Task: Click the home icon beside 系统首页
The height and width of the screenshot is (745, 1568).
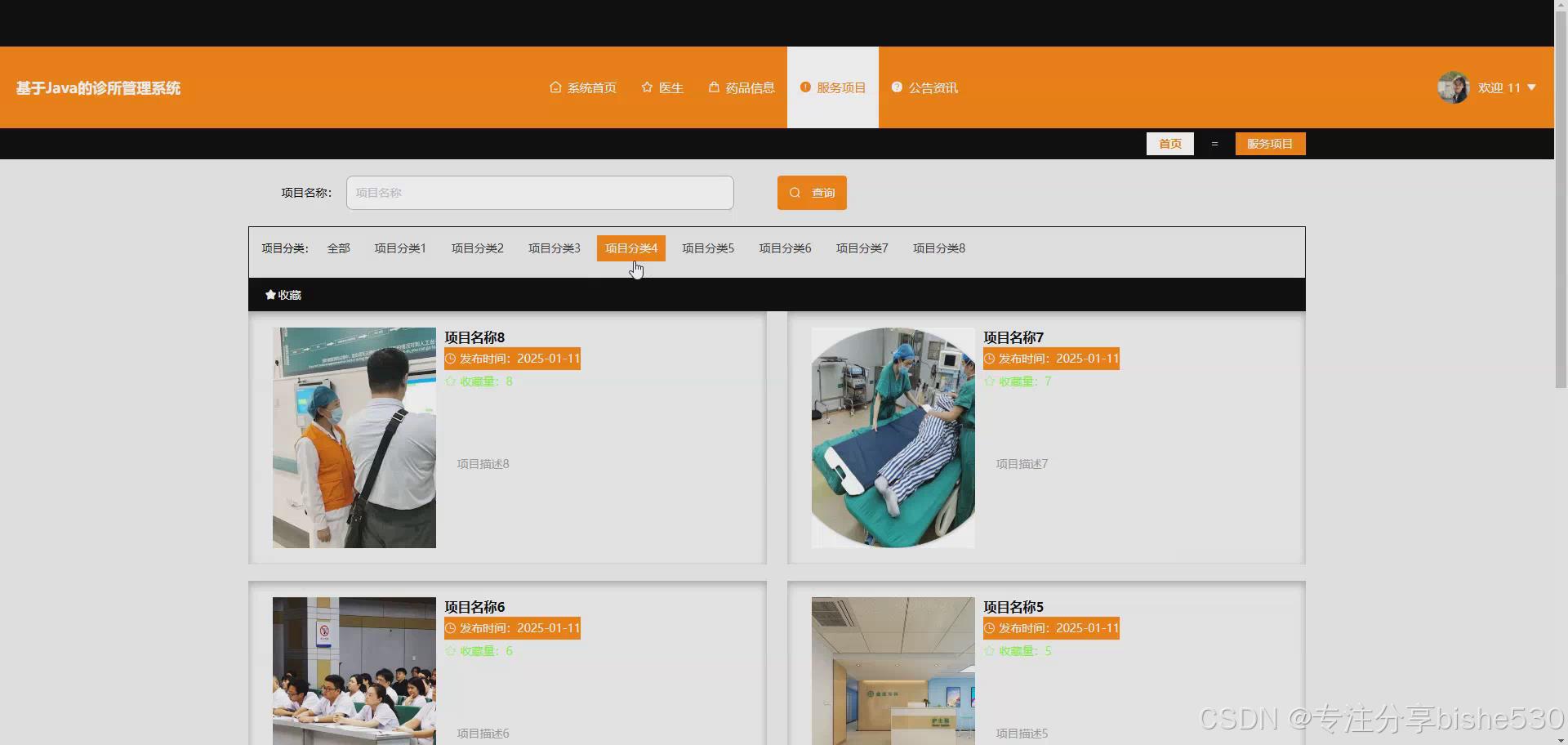Action: click(555, 87)
